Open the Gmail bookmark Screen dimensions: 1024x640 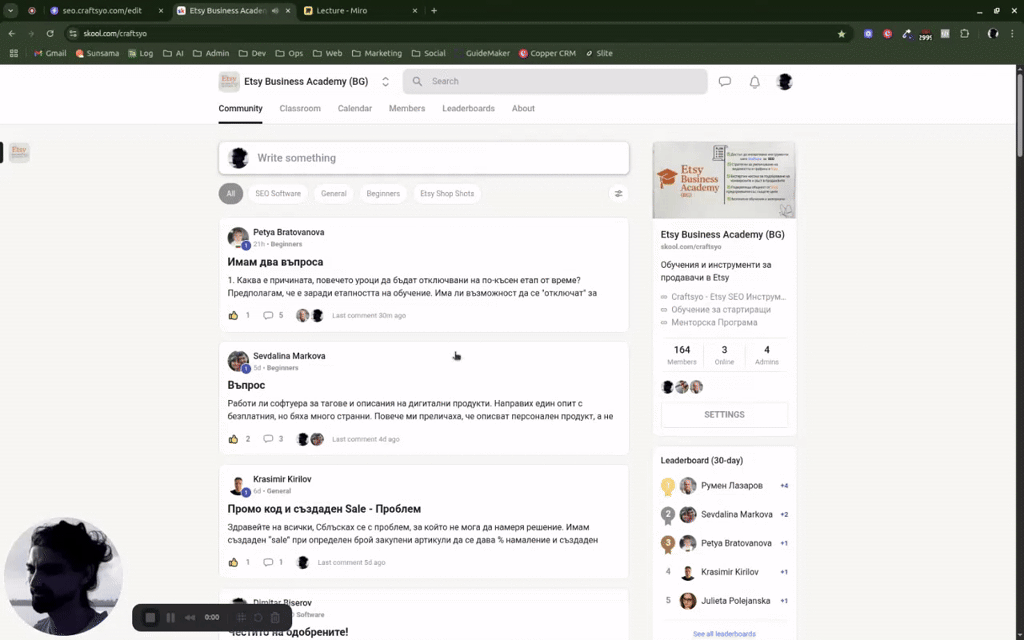50,54
